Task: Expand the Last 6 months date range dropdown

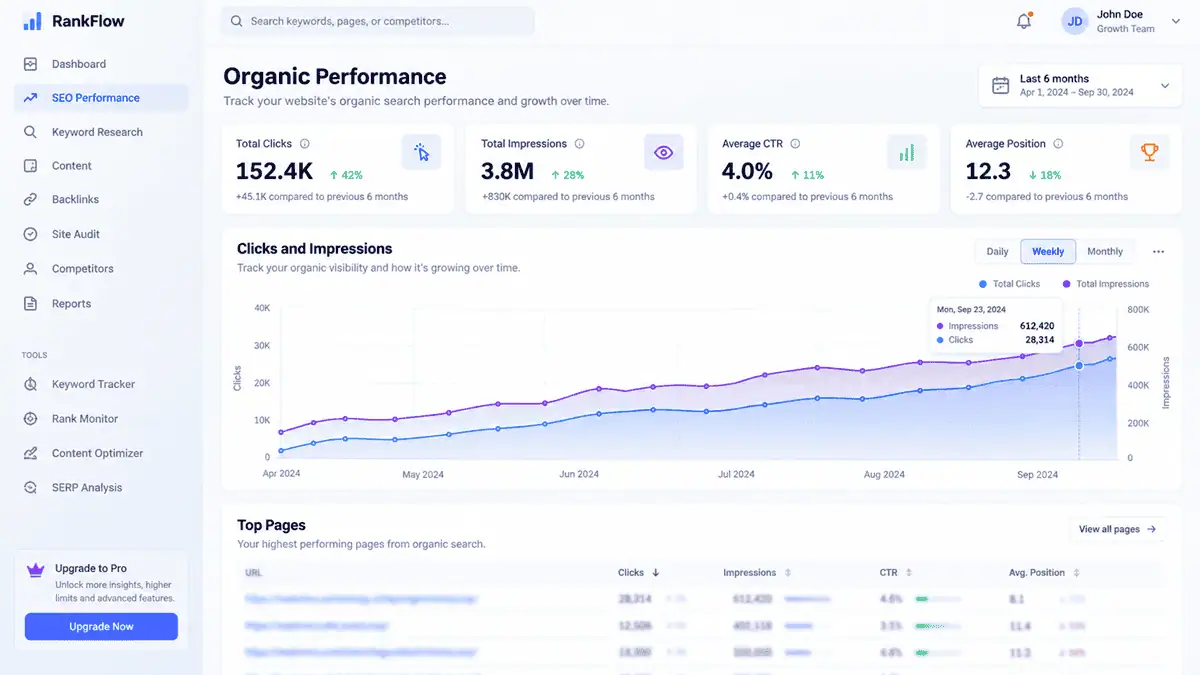Action: (1080, 86)
